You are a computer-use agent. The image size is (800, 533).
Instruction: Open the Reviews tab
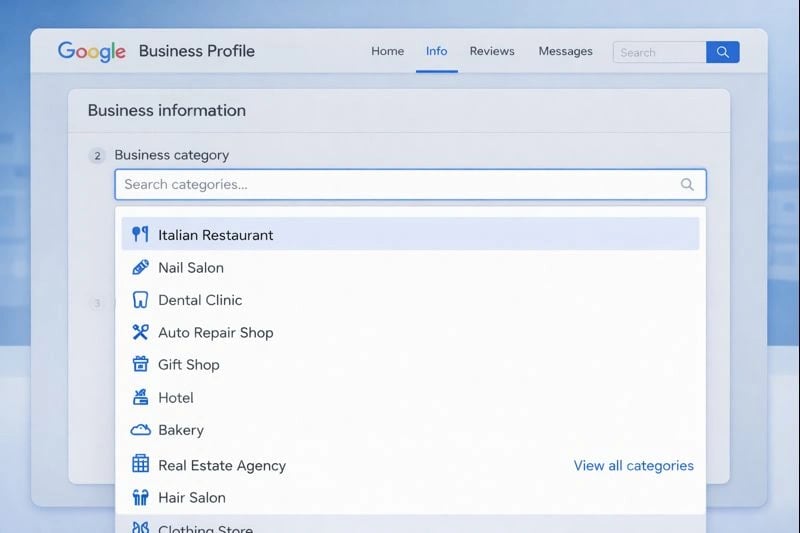(492, 51)
